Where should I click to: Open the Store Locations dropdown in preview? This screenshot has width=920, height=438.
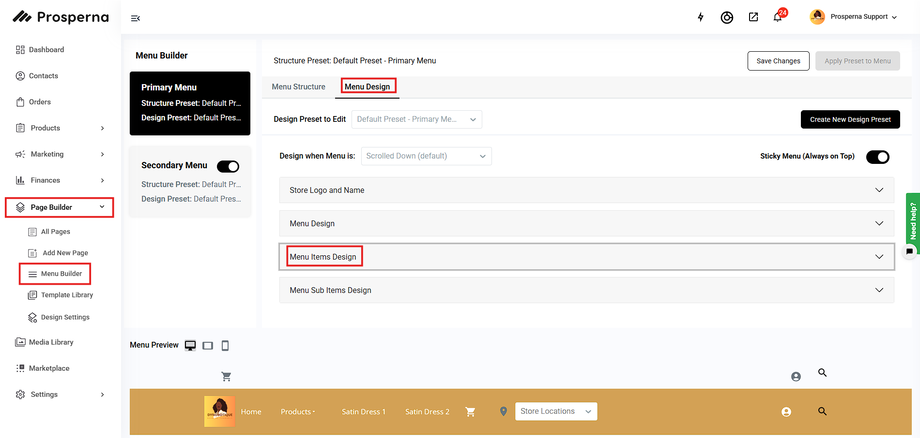click(x=556, y=411)
